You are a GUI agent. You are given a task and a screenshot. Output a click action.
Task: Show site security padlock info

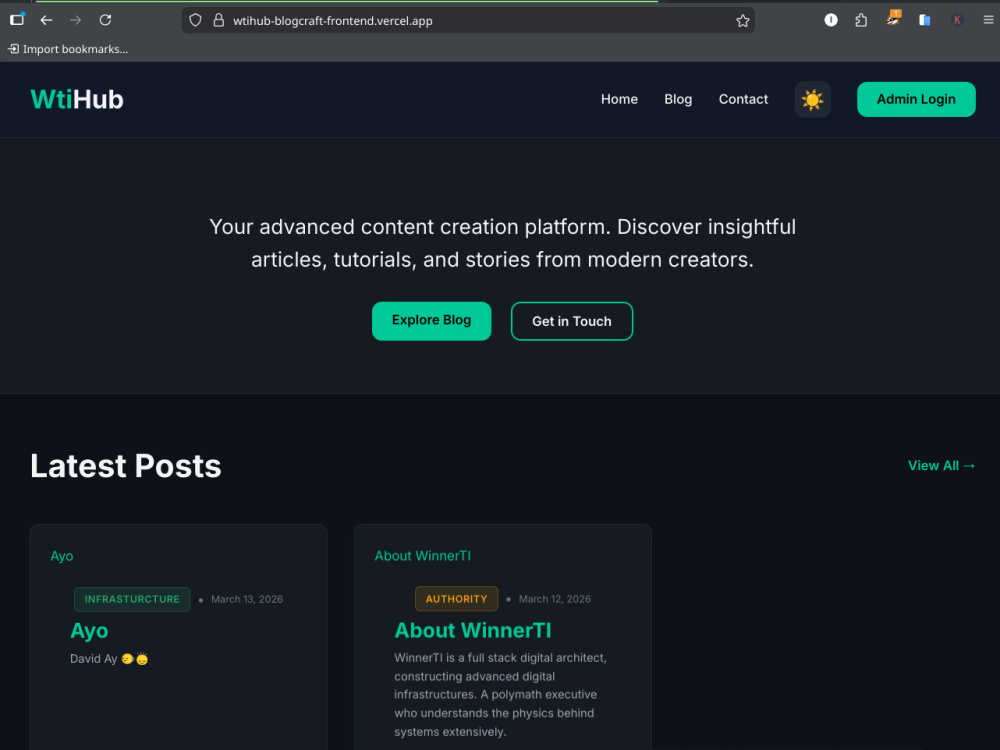(x=219, y=20)
